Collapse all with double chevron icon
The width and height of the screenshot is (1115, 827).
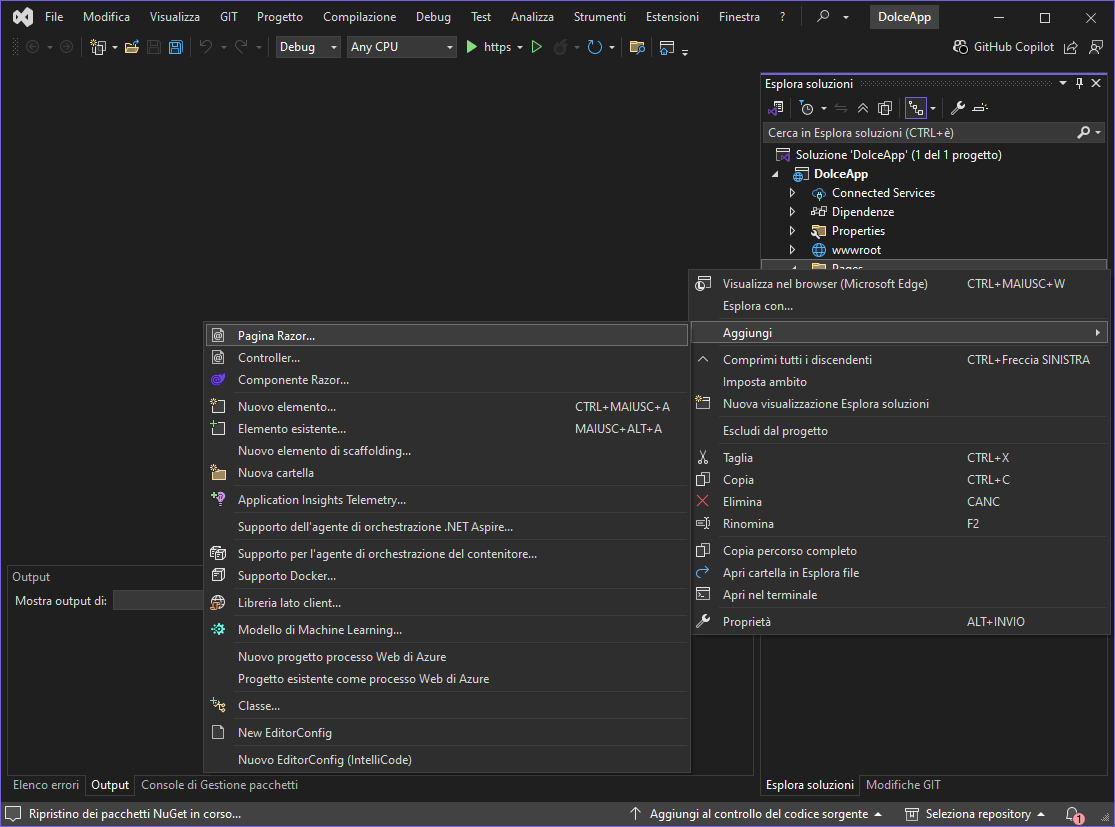coord(863,108)
